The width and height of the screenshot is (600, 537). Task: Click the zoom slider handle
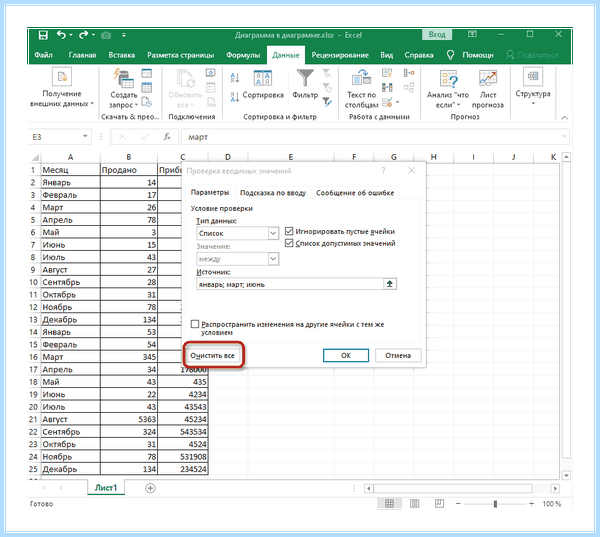pos(495,504)
